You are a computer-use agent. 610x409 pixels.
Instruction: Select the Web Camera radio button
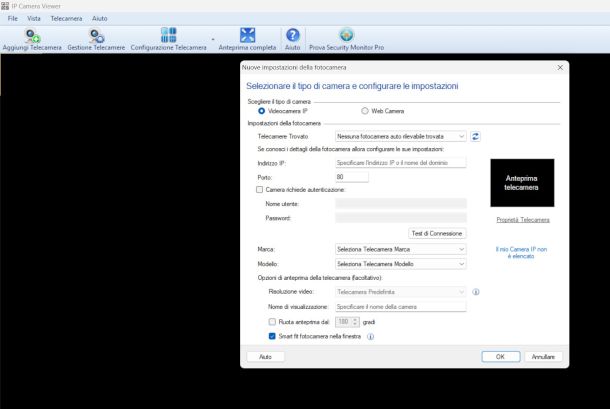[365, 111]
